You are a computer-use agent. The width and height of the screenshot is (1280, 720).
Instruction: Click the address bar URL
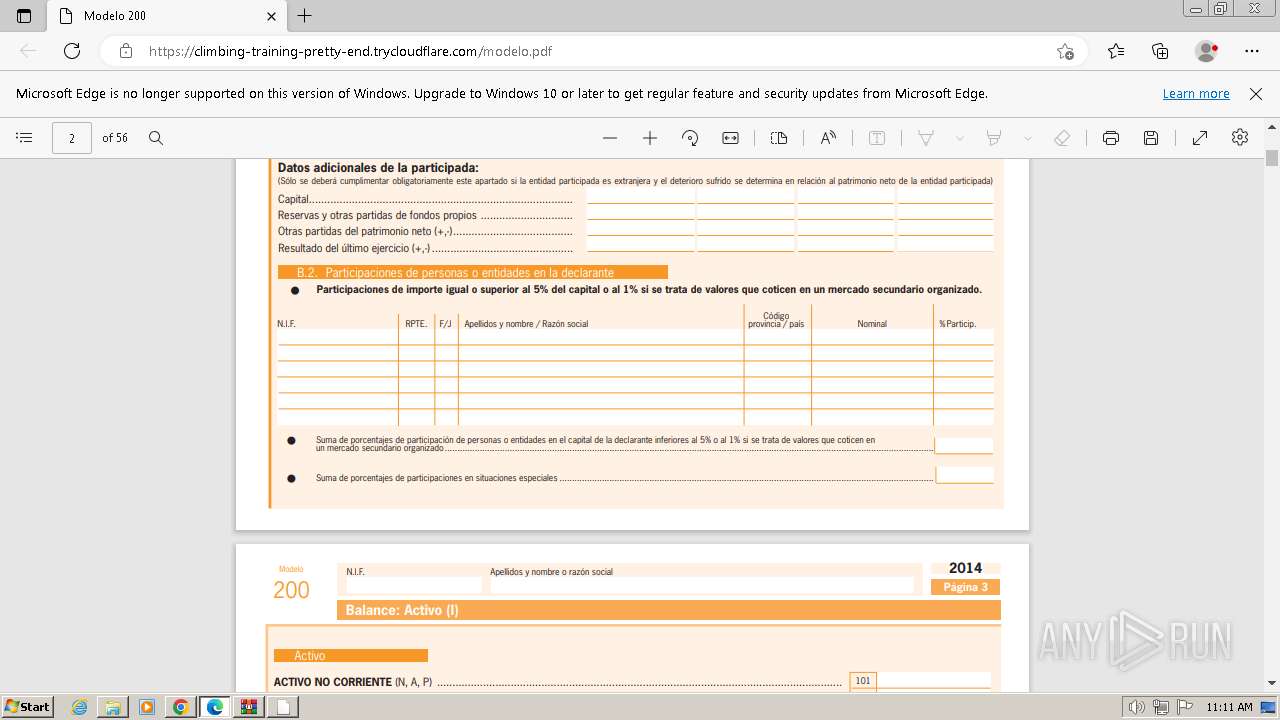point(350,51)
